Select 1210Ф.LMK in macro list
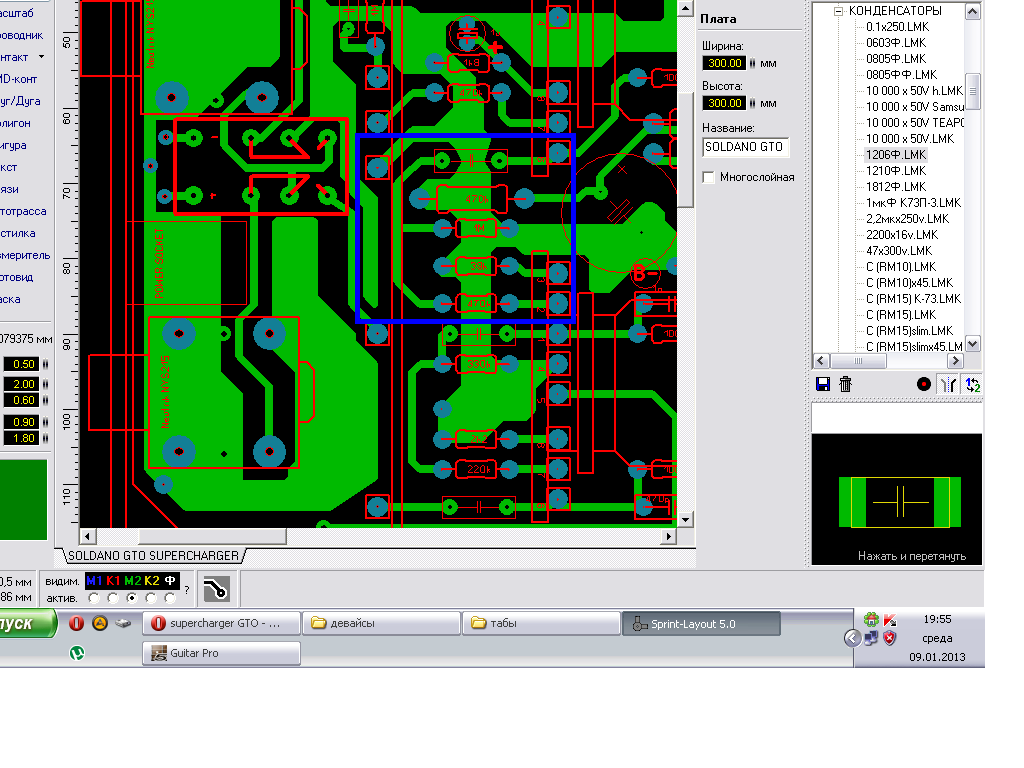Image resolution: width=1024 pixels, height=768 pixels. [895, 170]
